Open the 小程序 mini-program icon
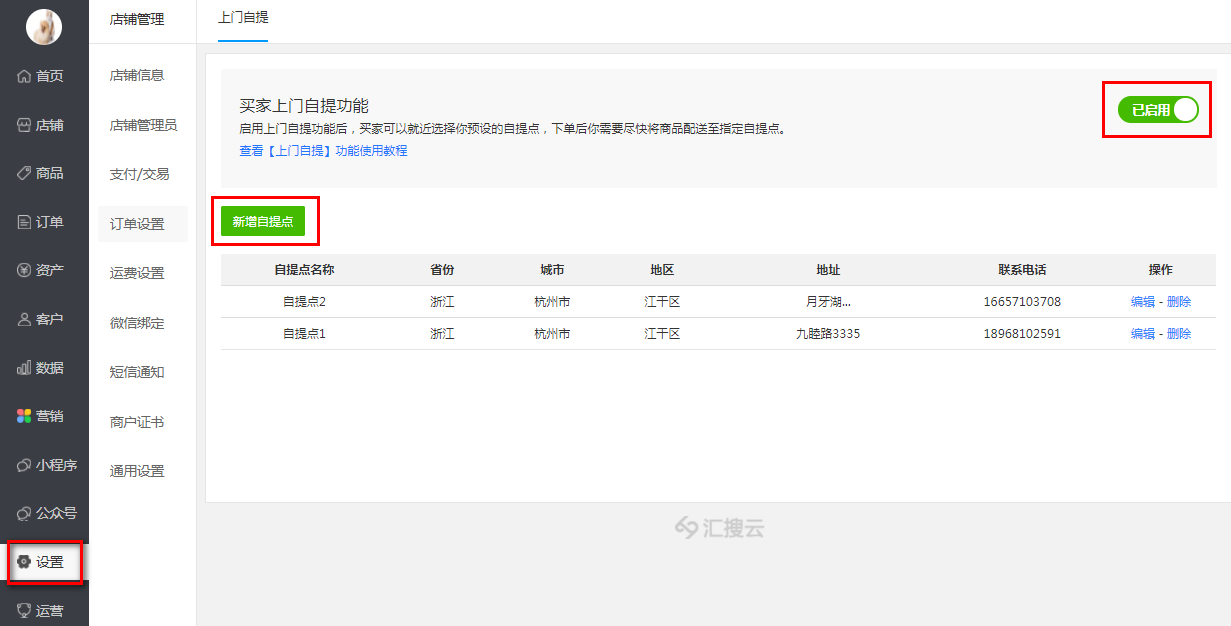 coord(22,465)
